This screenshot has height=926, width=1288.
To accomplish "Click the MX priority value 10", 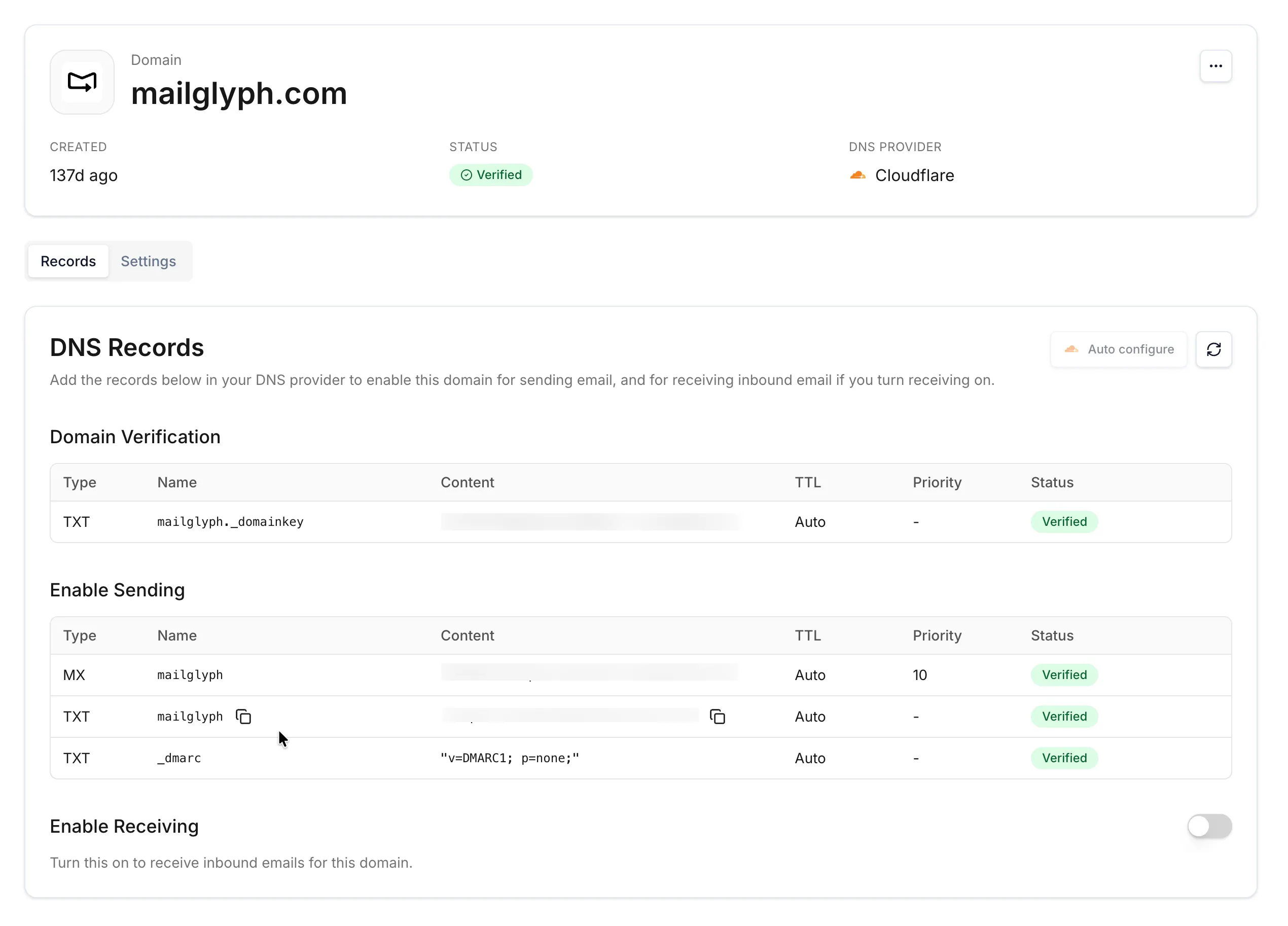I will tap(919, 675).
